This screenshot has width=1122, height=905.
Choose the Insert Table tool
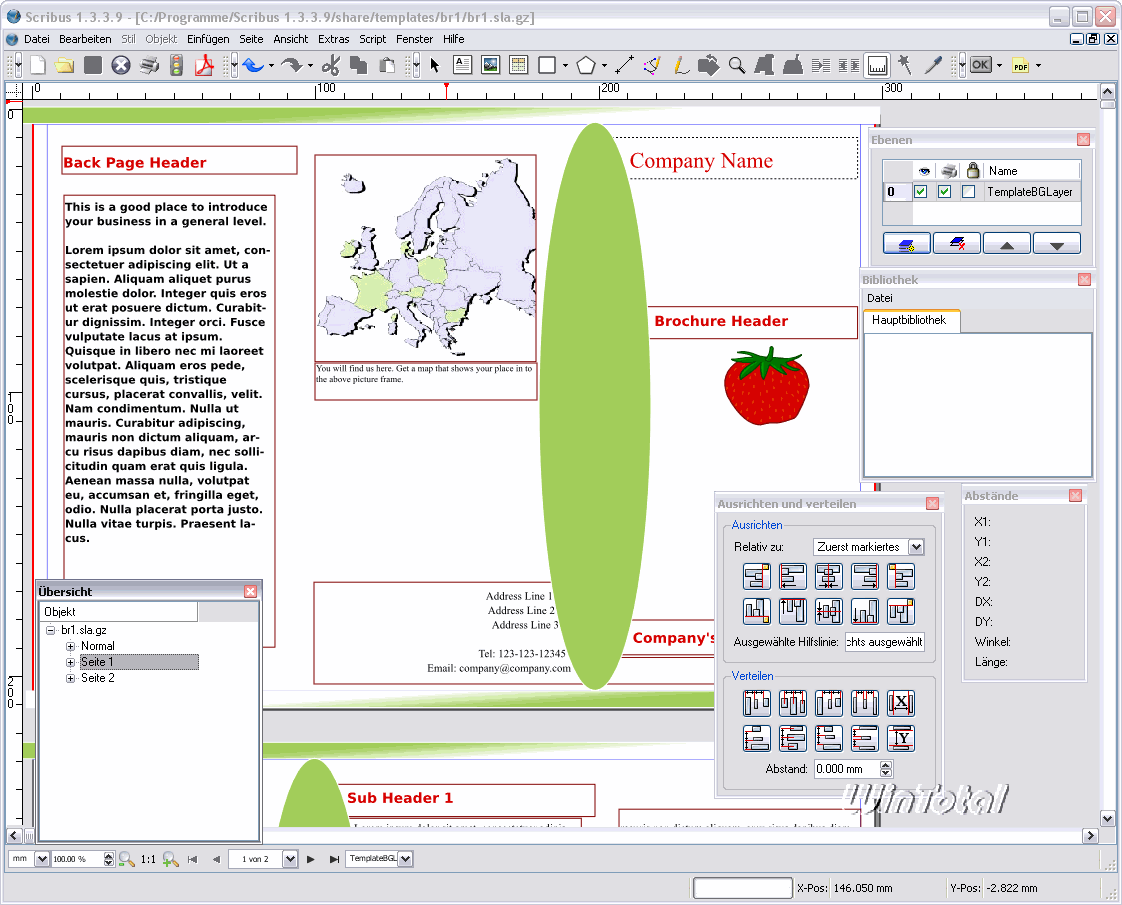(518, 65)
